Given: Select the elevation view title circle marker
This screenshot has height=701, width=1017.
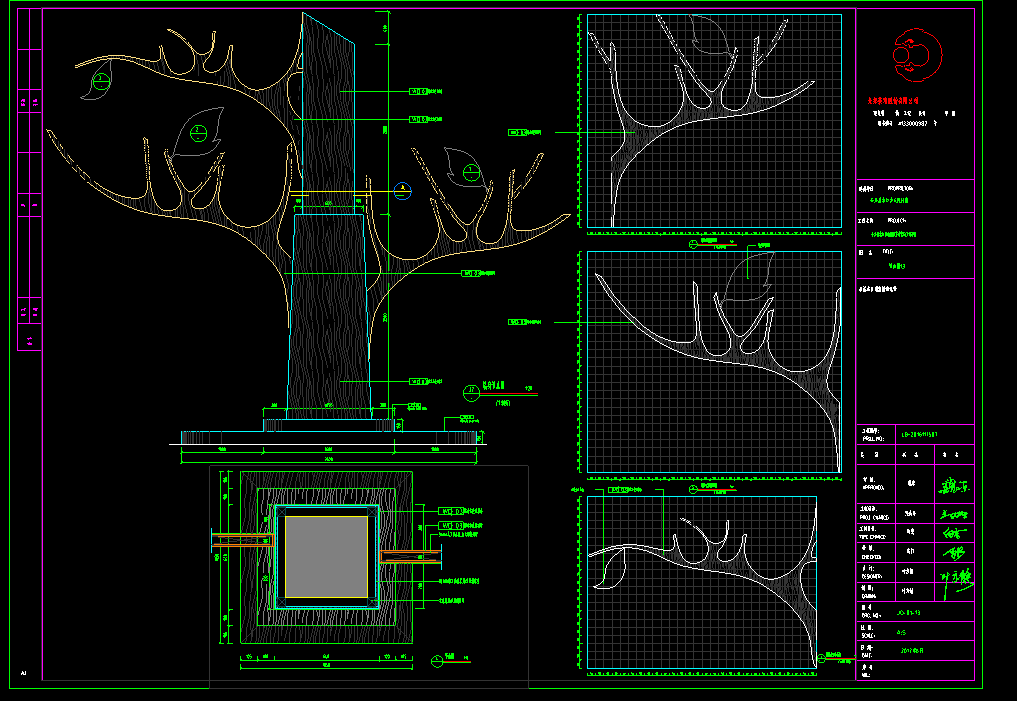Looking at the screenshot, I should coord(471,391).
